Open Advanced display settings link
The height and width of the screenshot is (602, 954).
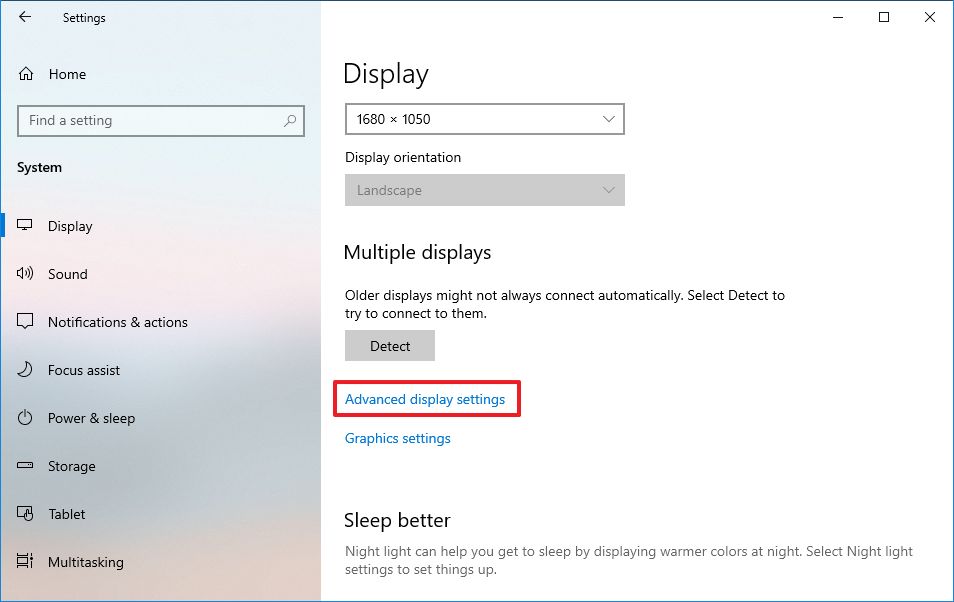point(425,399)
